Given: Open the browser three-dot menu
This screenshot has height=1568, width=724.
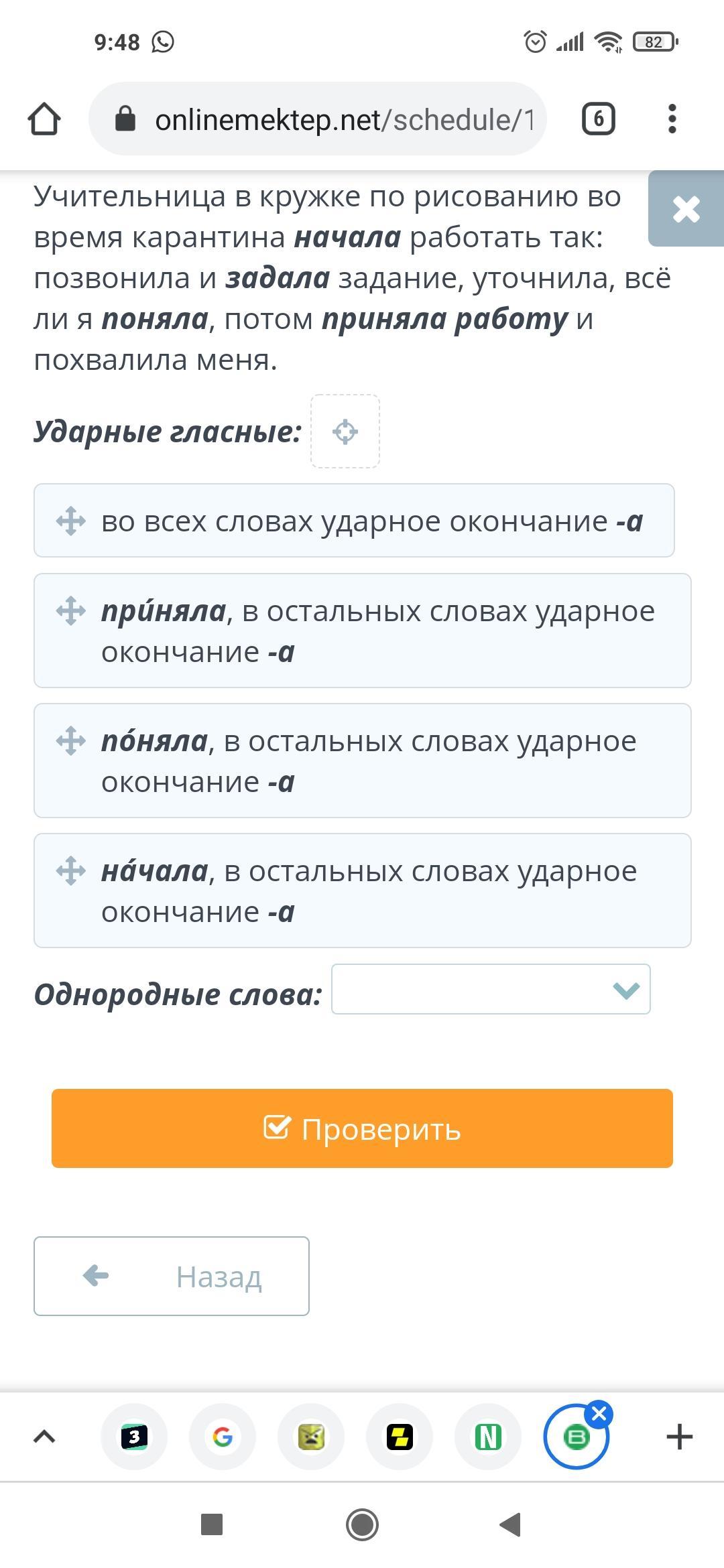Looking at the screenshot, I should 672,119.
